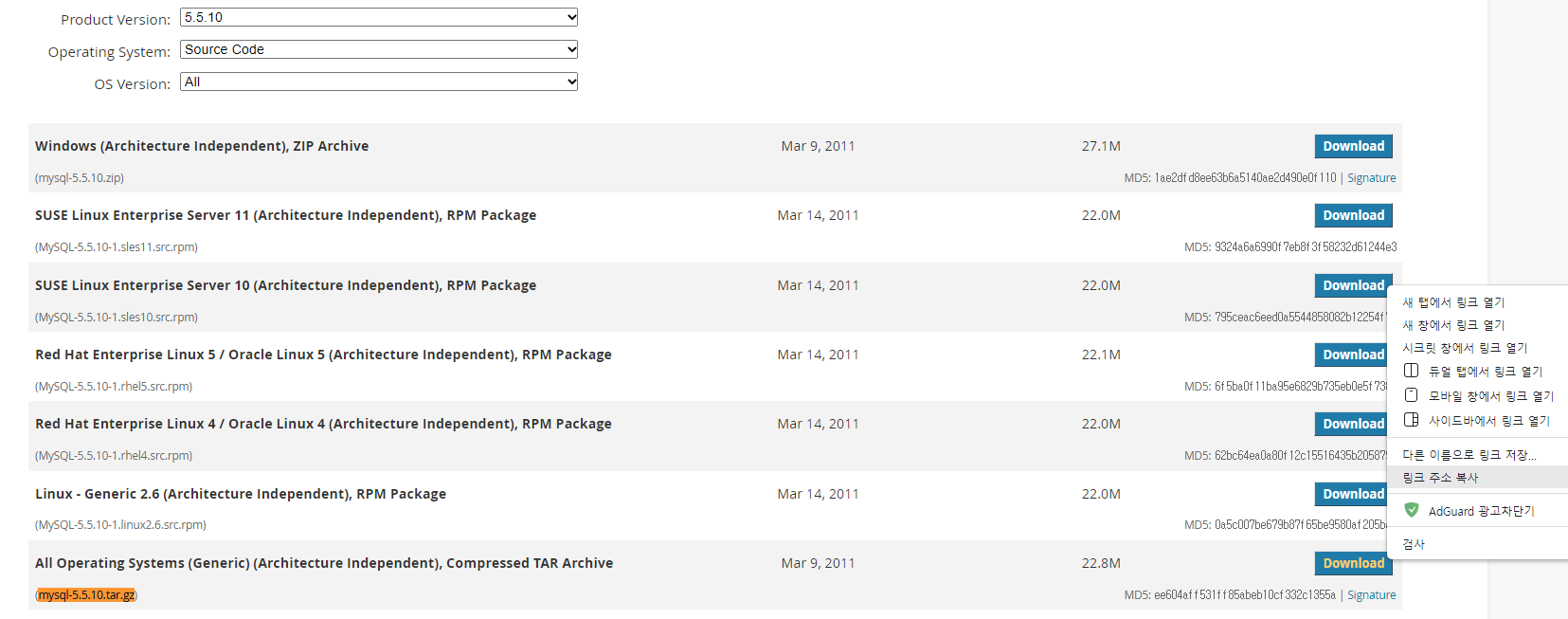The image size is (1568, 619).
Task: Click the highlighted mysql-5.5.10.tar.gz file name
Action: coord(86,594)
